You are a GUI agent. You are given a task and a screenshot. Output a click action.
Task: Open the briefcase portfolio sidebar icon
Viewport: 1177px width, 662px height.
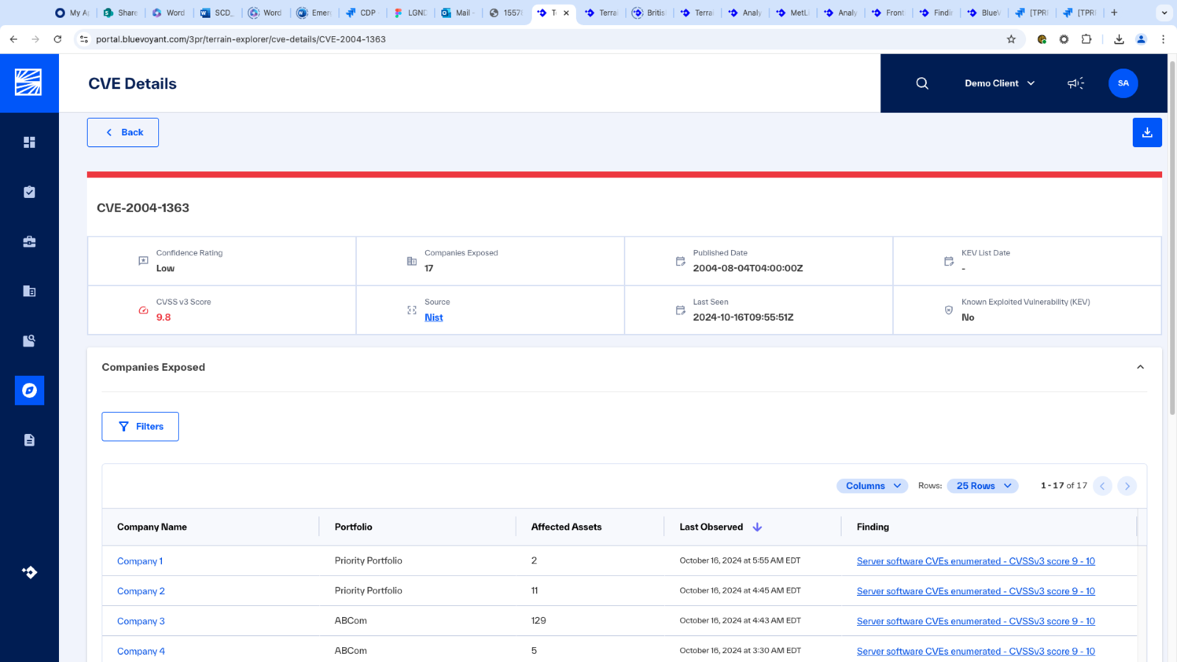coord(29,242)
